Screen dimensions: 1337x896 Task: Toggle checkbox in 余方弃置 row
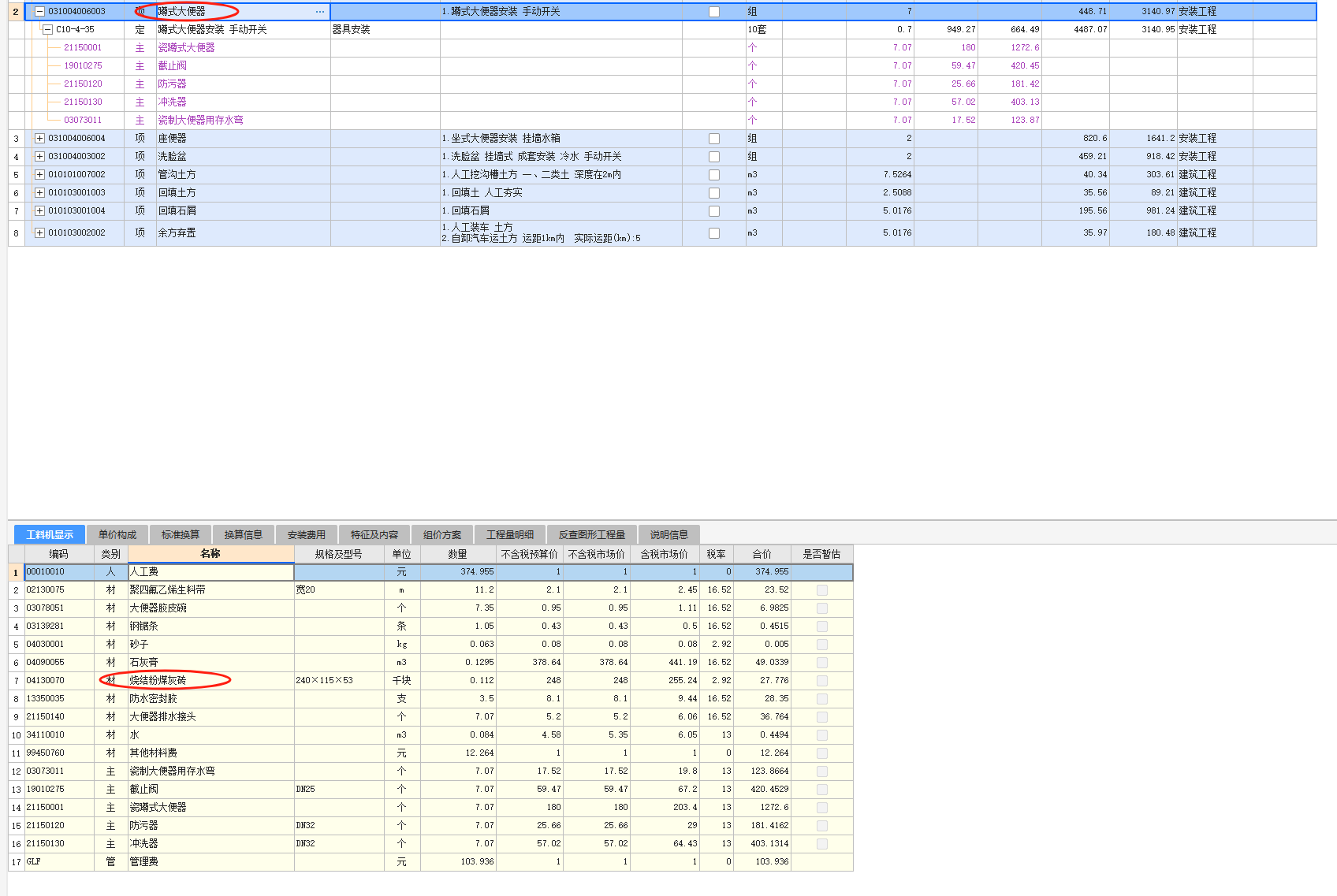[x=714, y=233]
